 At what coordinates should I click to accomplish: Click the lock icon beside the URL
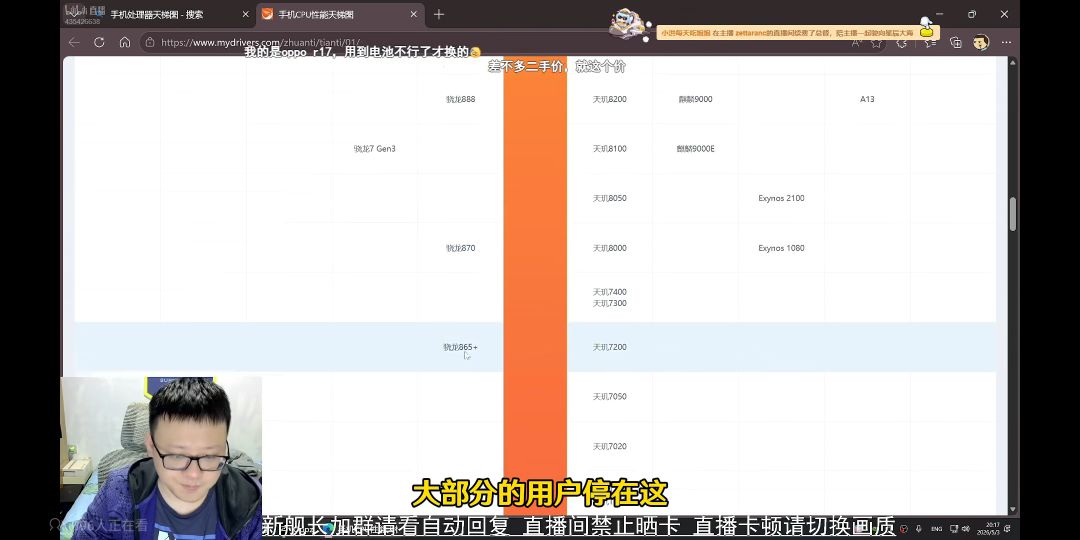tap(150, 42)
